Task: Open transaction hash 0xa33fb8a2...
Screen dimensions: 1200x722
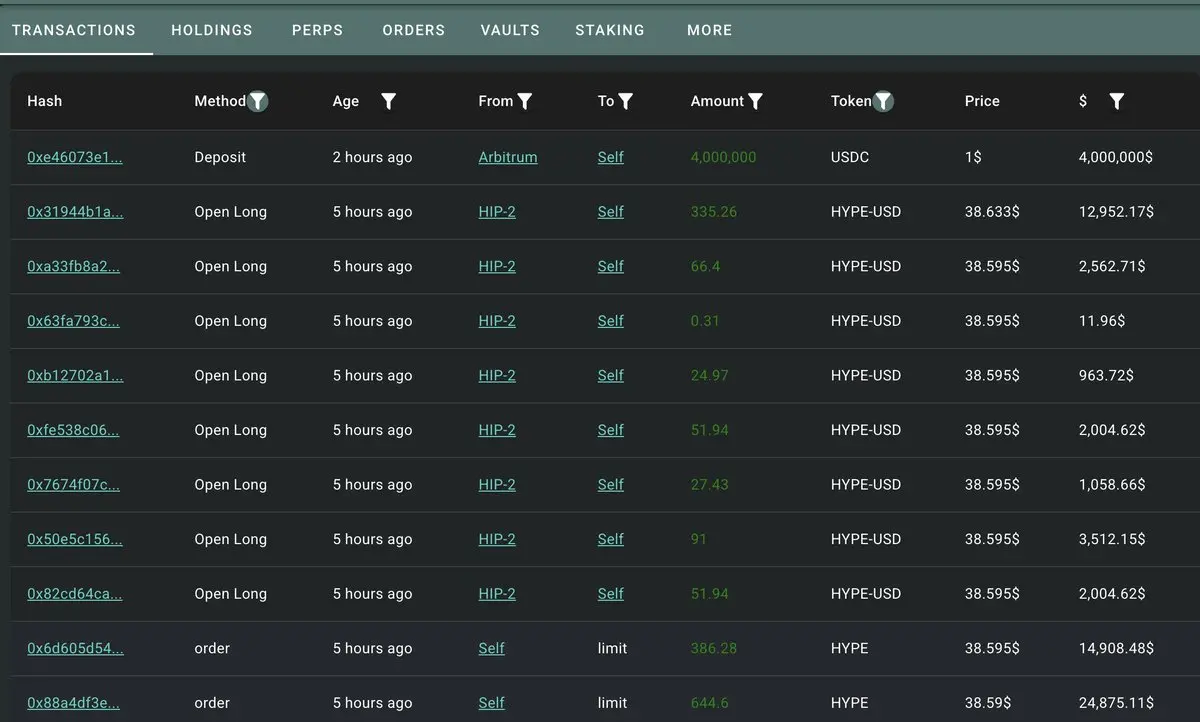Action: 73,266
